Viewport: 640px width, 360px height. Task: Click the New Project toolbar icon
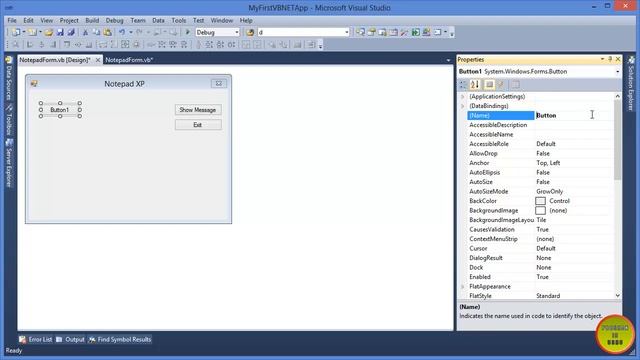tap(16, 32)
